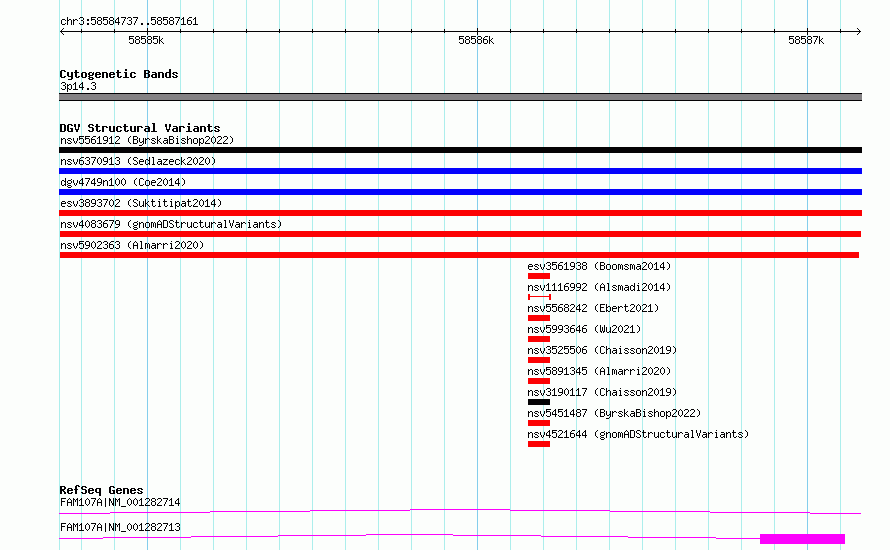This screenshot has height=550, width=890.
Task: Select the blue dgv4749n100 variant bar
Action: coord(460,192)
